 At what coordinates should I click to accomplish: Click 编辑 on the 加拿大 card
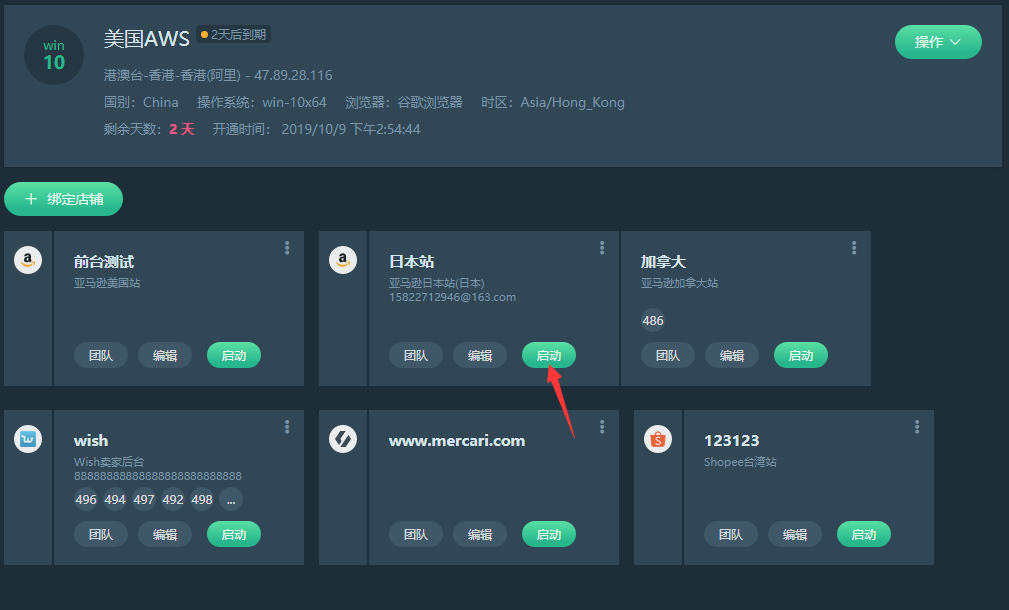[732, 355]
